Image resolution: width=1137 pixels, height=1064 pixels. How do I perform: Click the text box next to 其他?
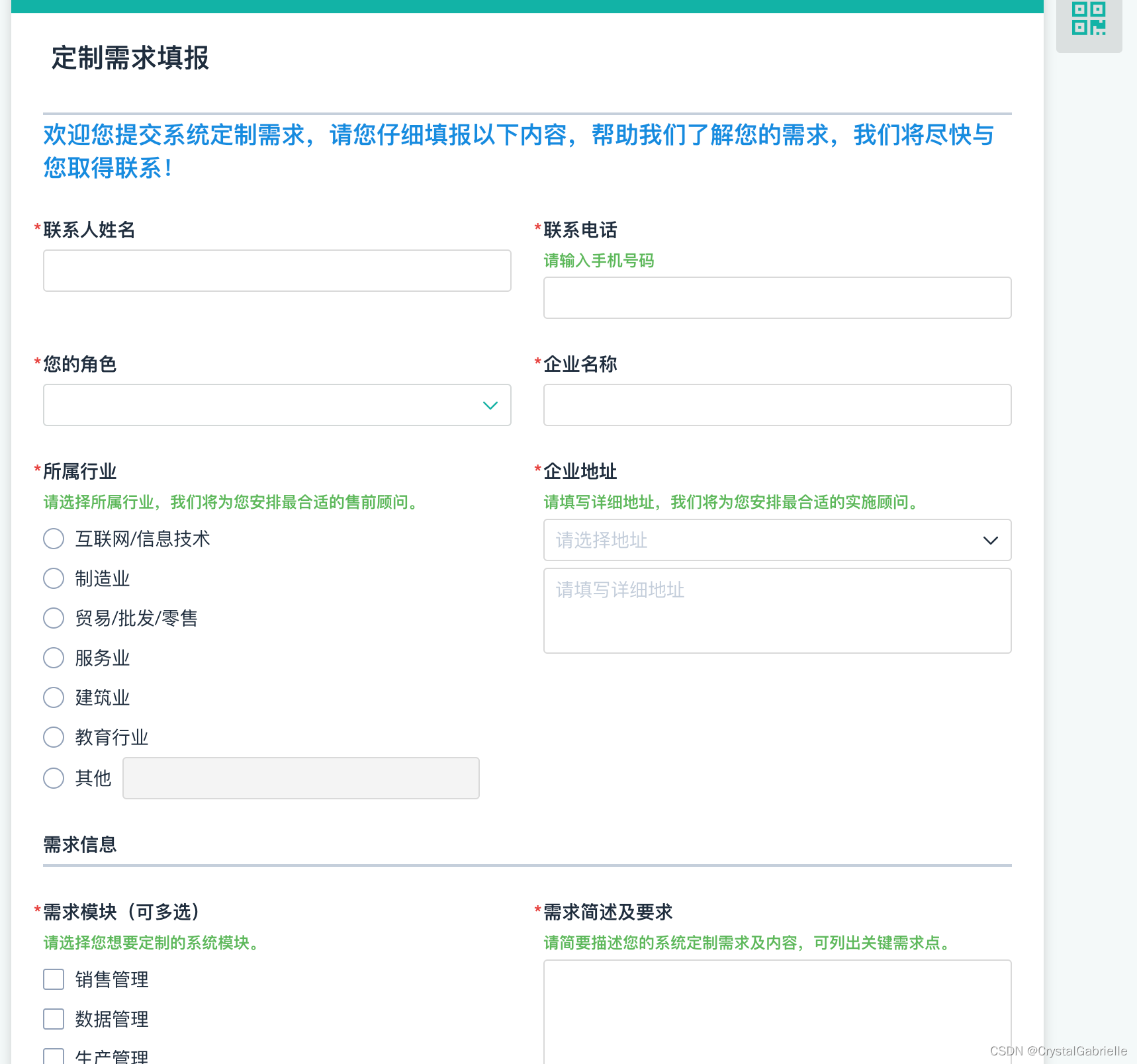point(301,778)
